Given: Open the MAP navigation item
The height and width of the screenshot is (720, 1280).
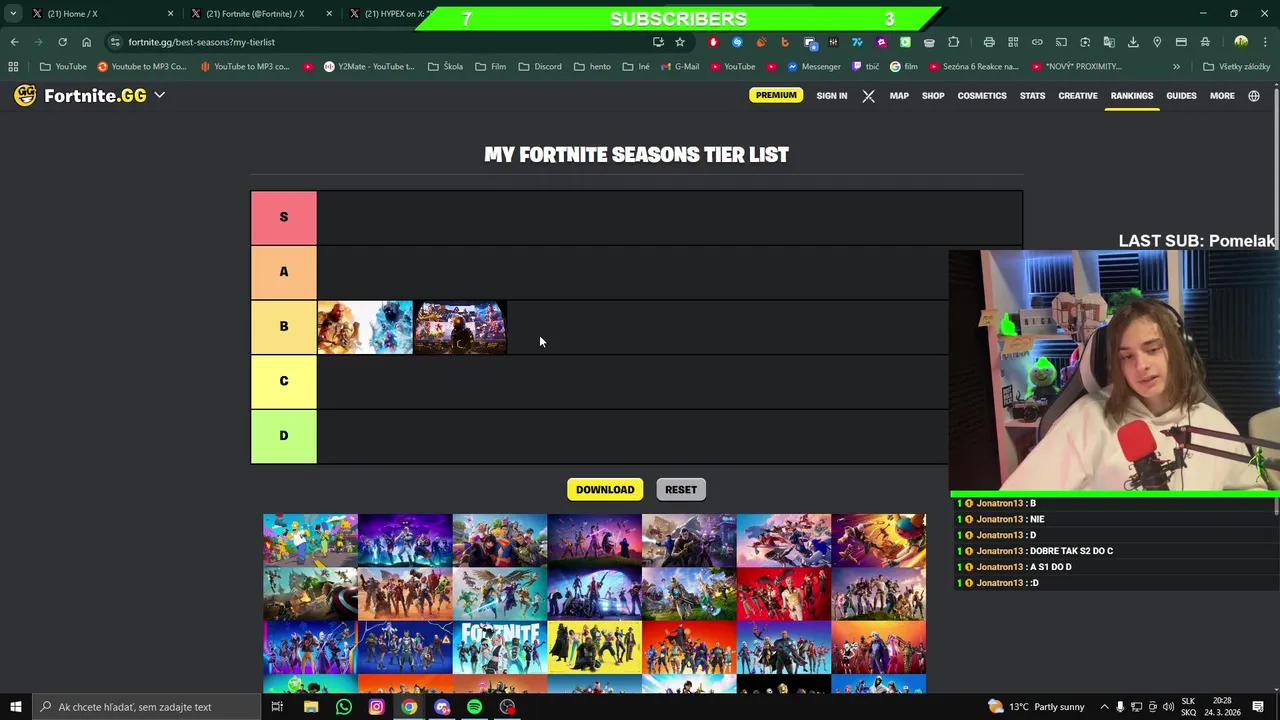Looking at the screenshot, I should tap(899, 96).
